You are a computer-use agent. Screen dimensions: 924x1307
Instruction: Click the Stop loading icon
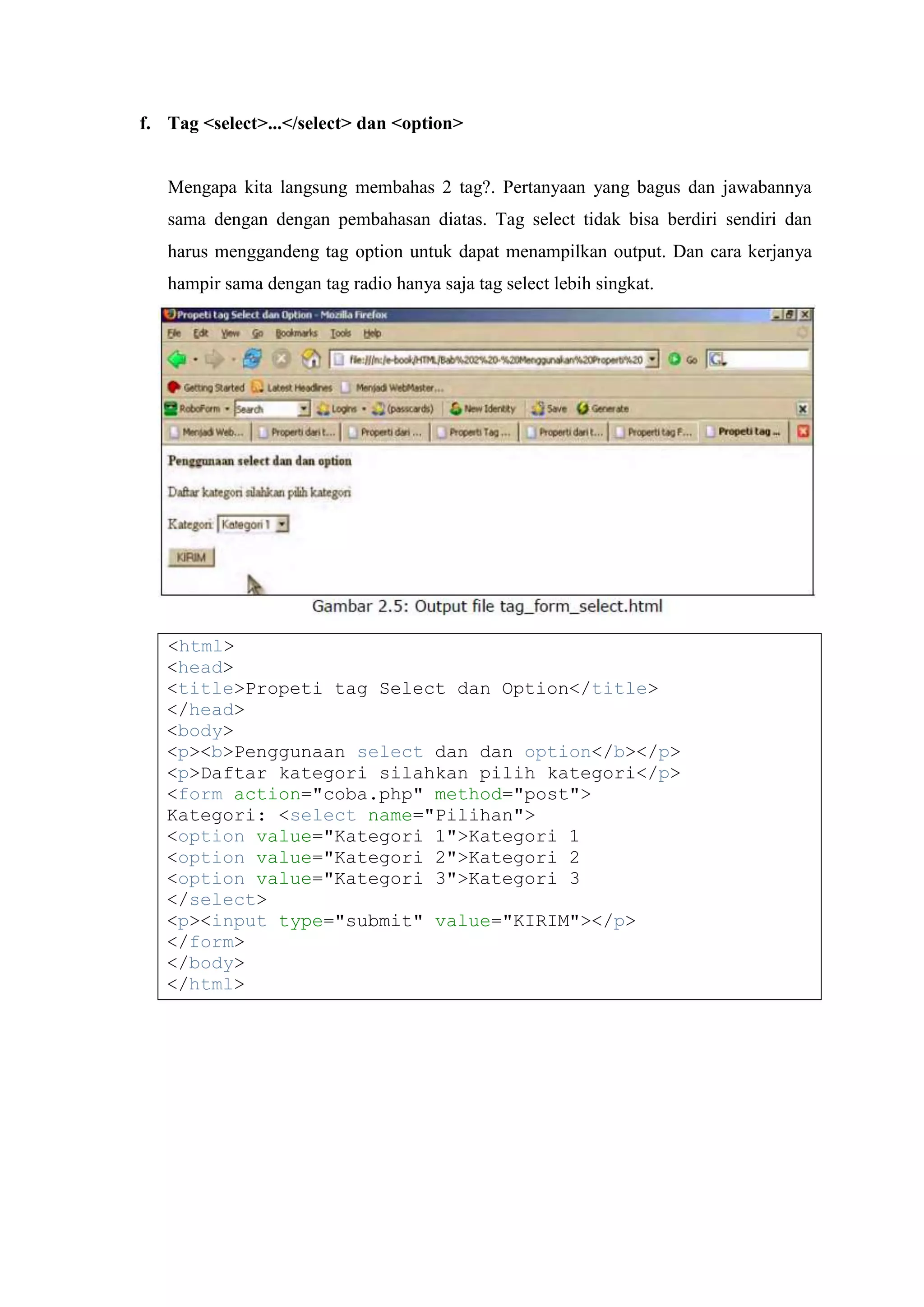click(x=281, y=359)
